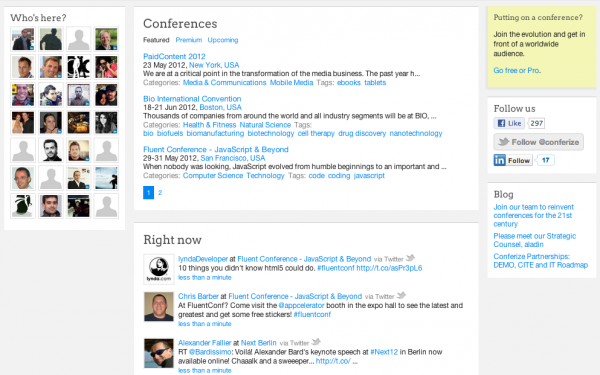
Task: Open the PaidContent 2012 conference
Action: pos(174,56)
